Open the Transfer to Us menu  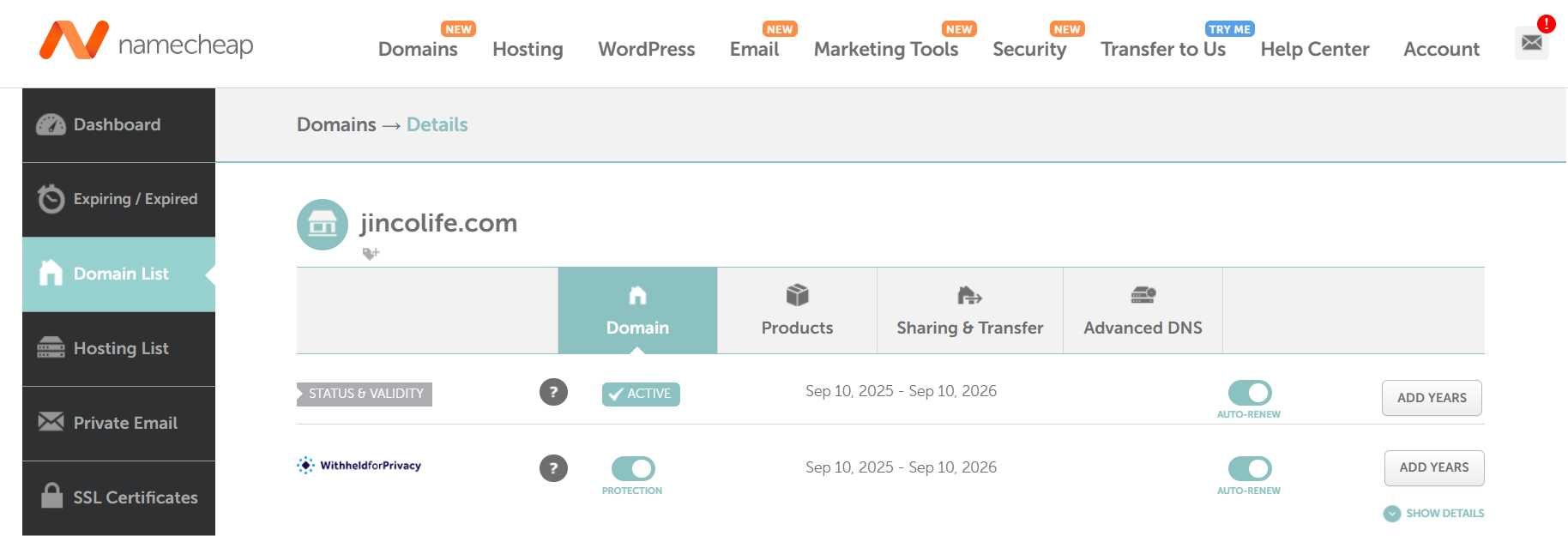click(x=1163, y=49)
